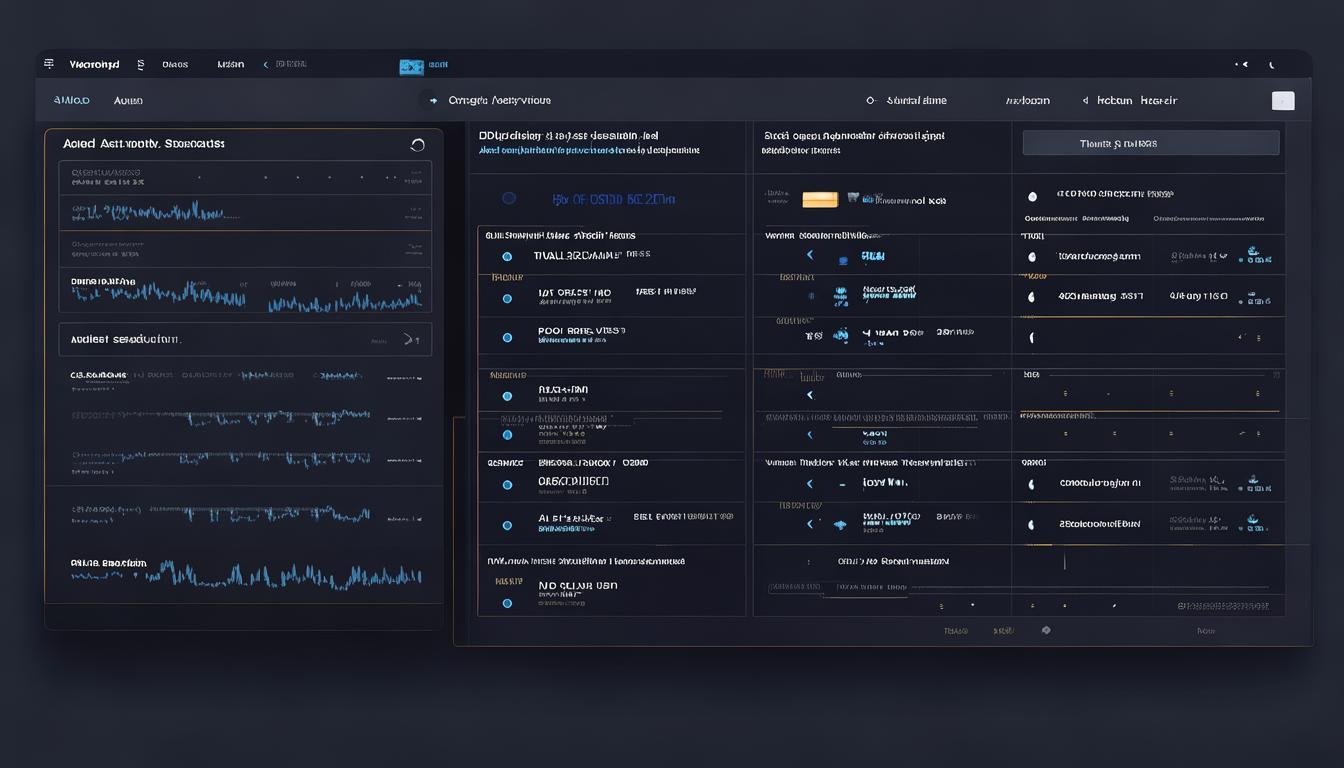Click the white square icon at the toolbar's right end
Image resolution: width=1344 pixels, height=768 pixels.
point(1282,100)
